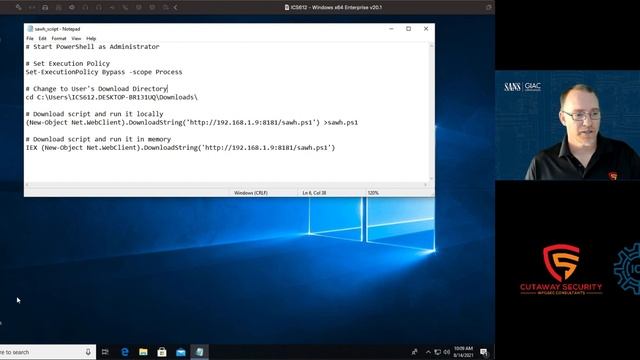
Task: Open Microsoft Store from the taskbar
Action: click(x=162, y=352)
